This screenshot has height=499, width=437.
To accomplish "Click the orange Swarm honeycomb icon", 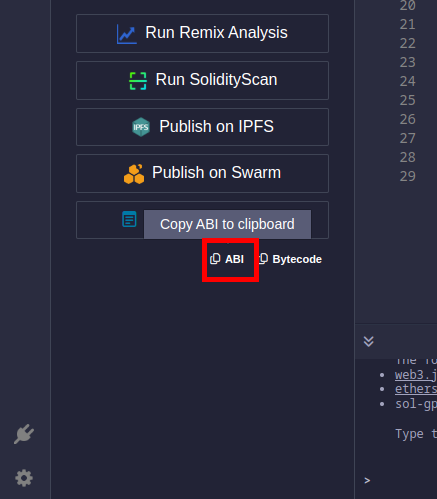I will tap(134, 174).
